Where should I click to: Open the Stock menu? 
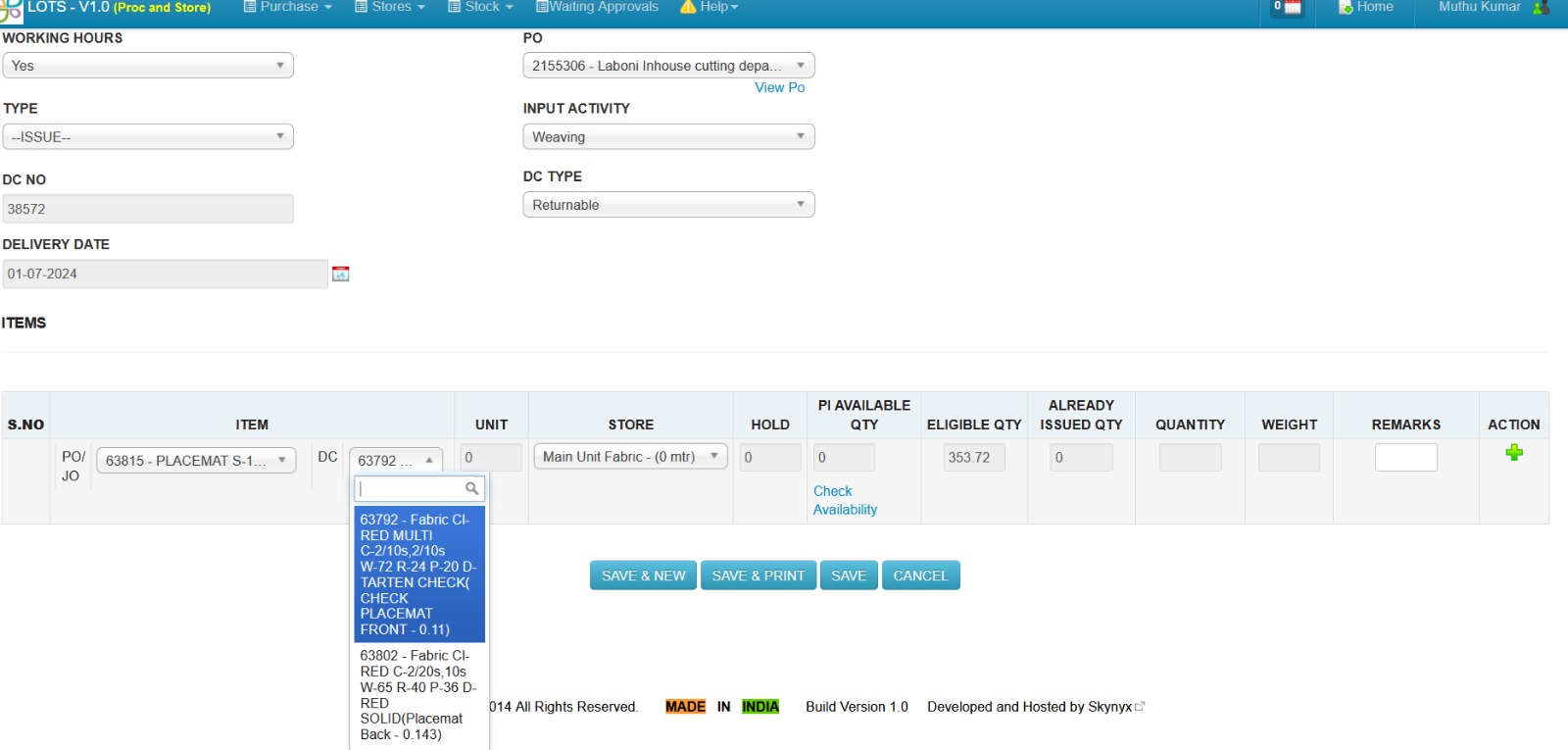[x=480, y=7]
